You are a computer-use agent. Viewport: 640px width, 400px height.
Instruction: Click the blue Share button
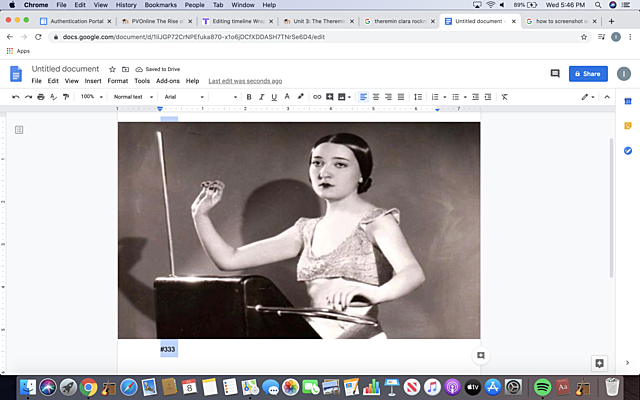(588, 74)
